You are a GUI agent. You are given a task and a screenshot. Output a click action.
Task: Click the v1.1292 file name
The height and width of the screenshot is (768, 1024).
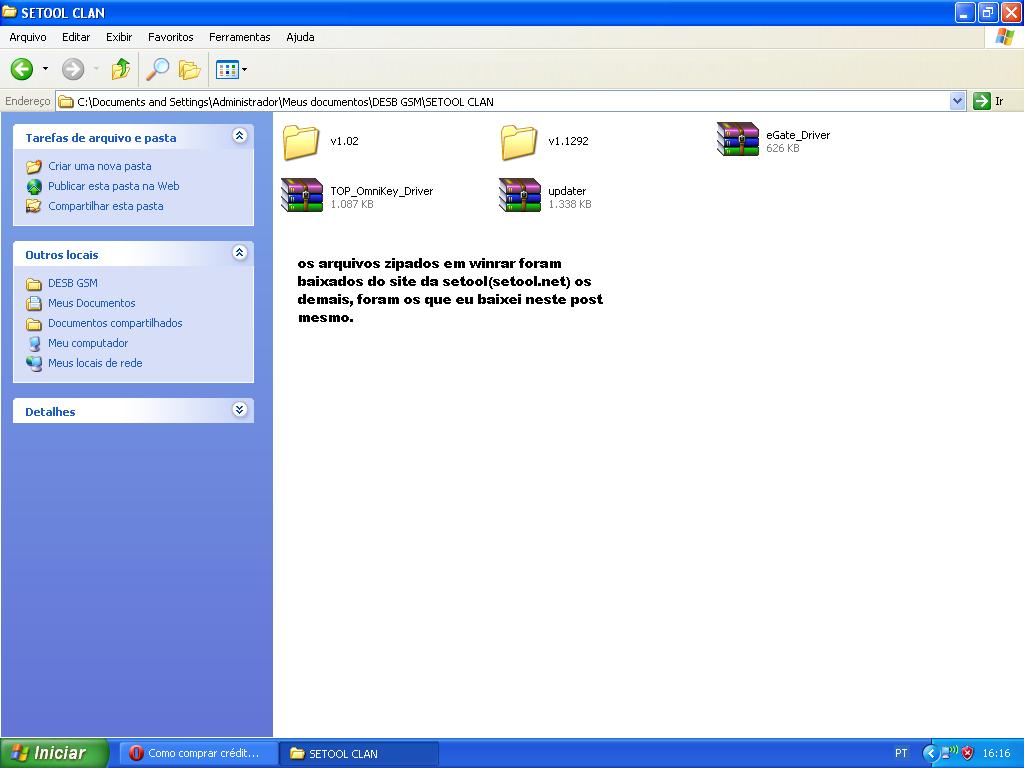click(x=568, y=141)
